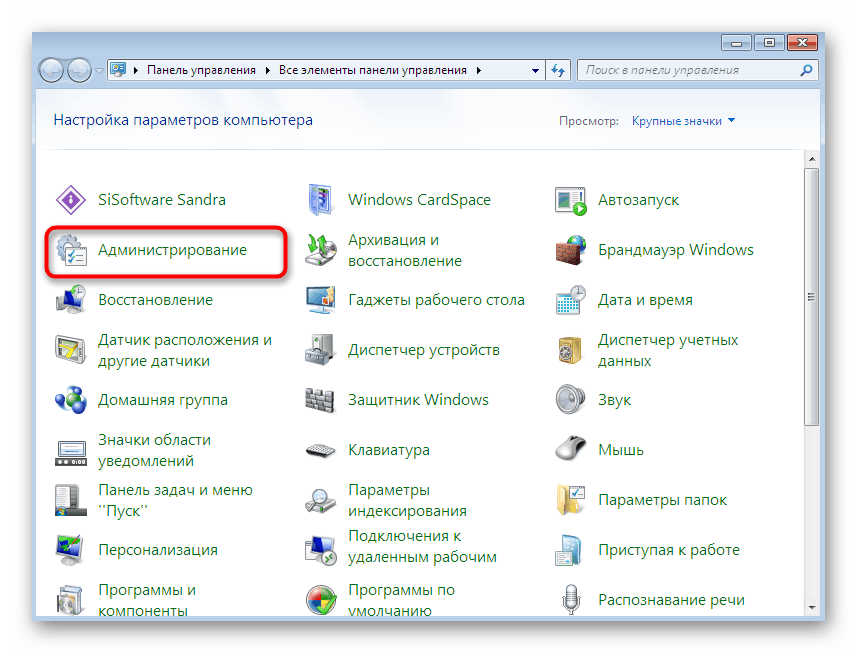857x653 pixels.
Task: Open the Windows CardSpace link text
Action: [419, 200]
